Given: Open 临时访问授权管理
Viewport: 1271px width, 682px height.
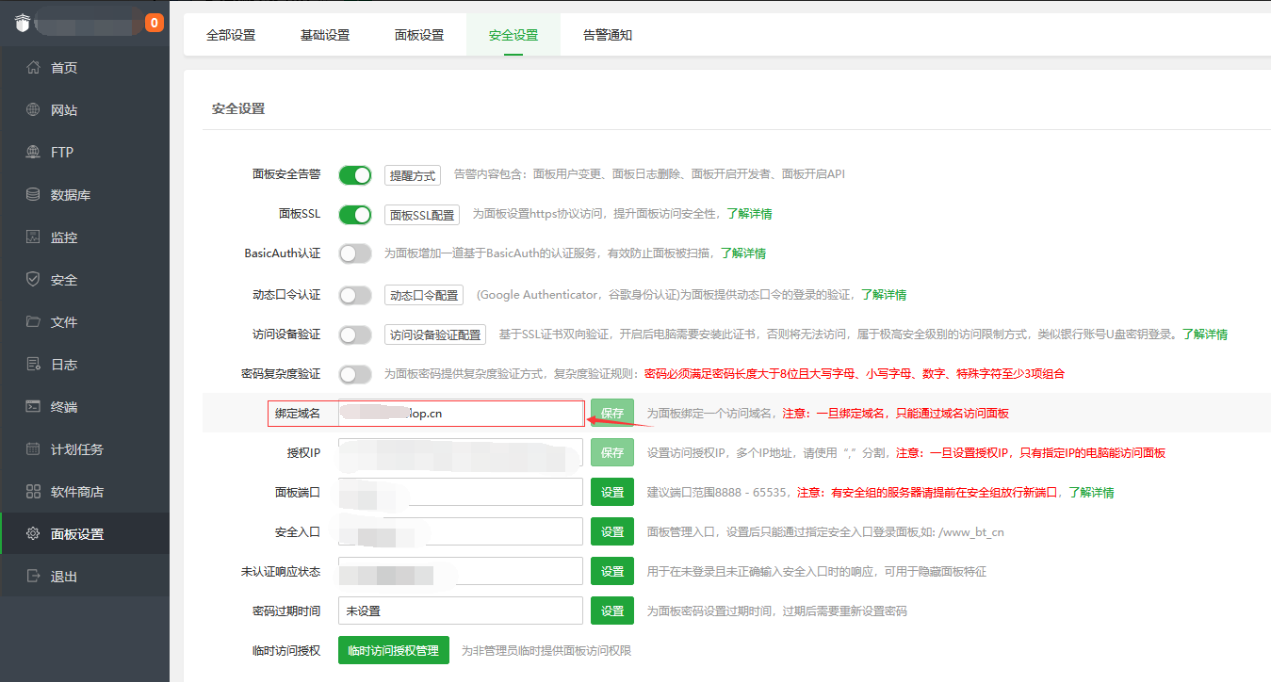Looking at the screenshot, I should [393, 650].
